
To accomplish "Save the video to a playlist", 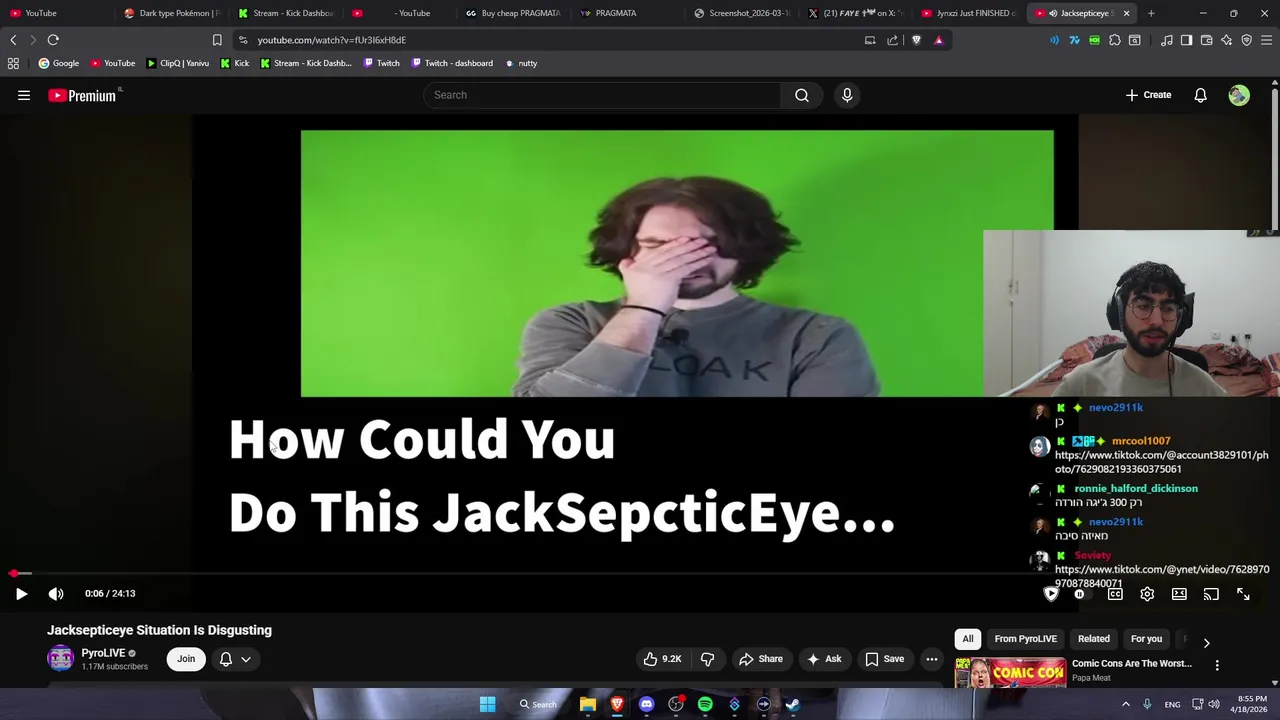I will click(x=884, y=659).
